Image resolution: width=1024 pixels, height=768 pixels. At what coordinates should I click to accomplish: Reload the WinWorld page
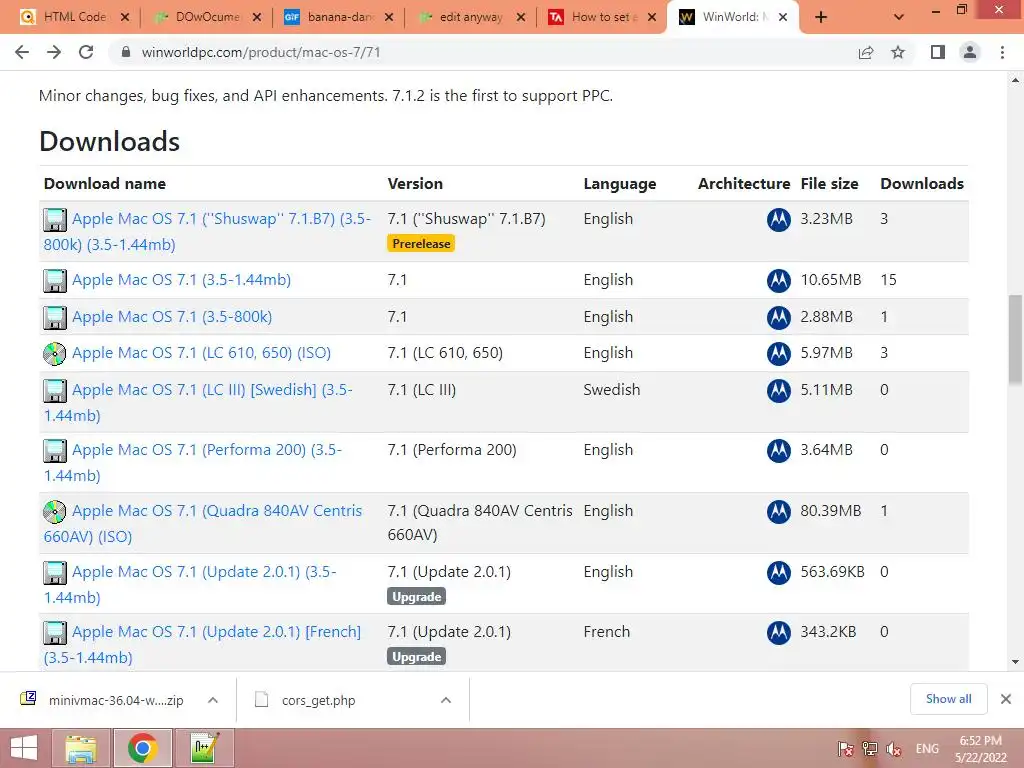86,52
